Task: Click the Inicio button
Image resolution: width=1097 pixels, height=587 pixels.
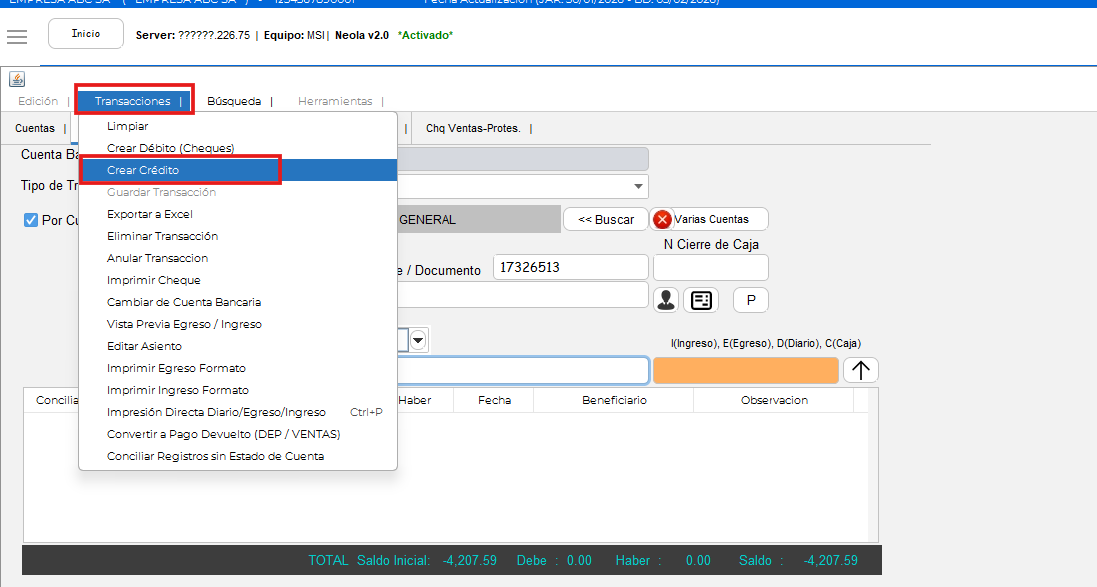Action: tap(86, 34)
